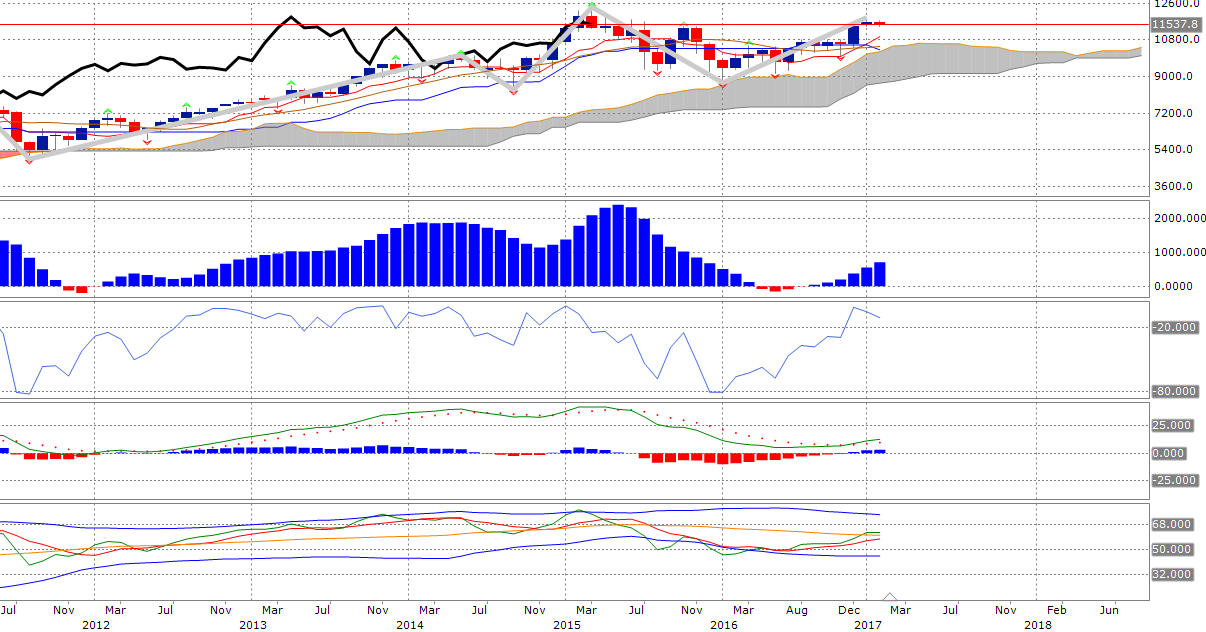Click the Feb month label on time axis
Viewport: 1206px width, 632px height.
(x=1056, y=609)
